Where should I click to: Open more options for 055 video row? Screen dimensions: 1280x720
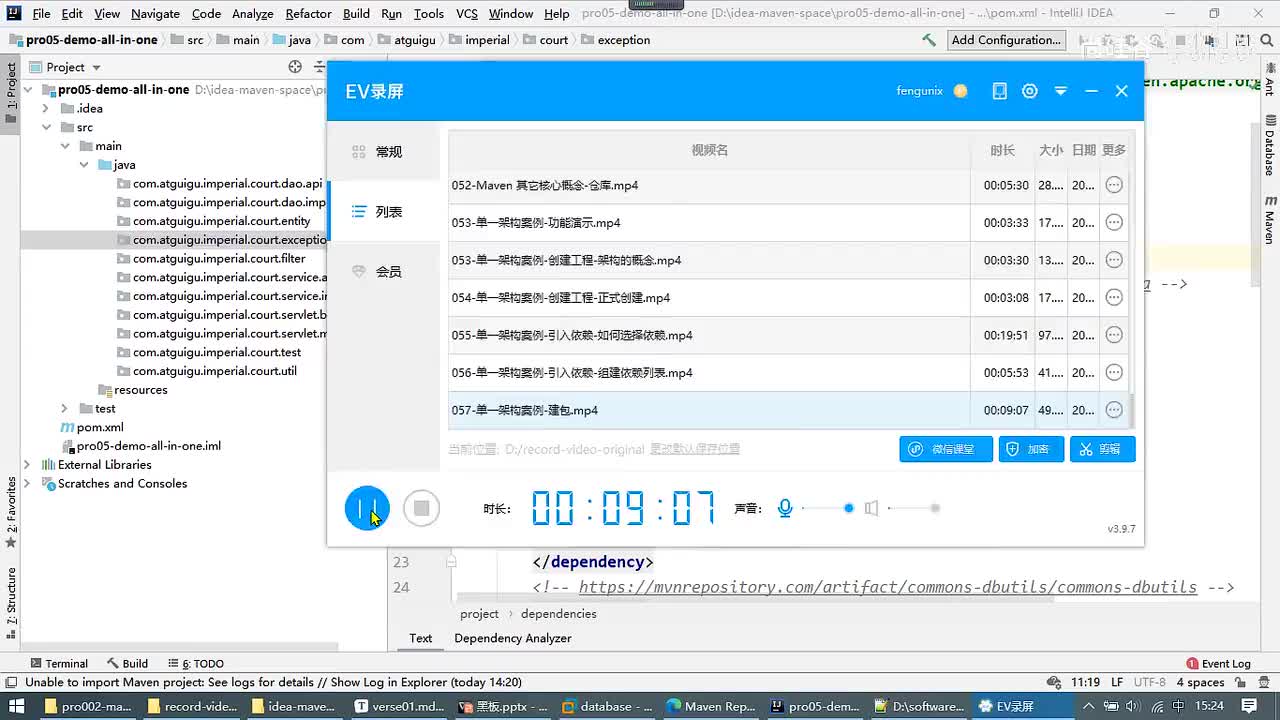[x=1114, y=335]
